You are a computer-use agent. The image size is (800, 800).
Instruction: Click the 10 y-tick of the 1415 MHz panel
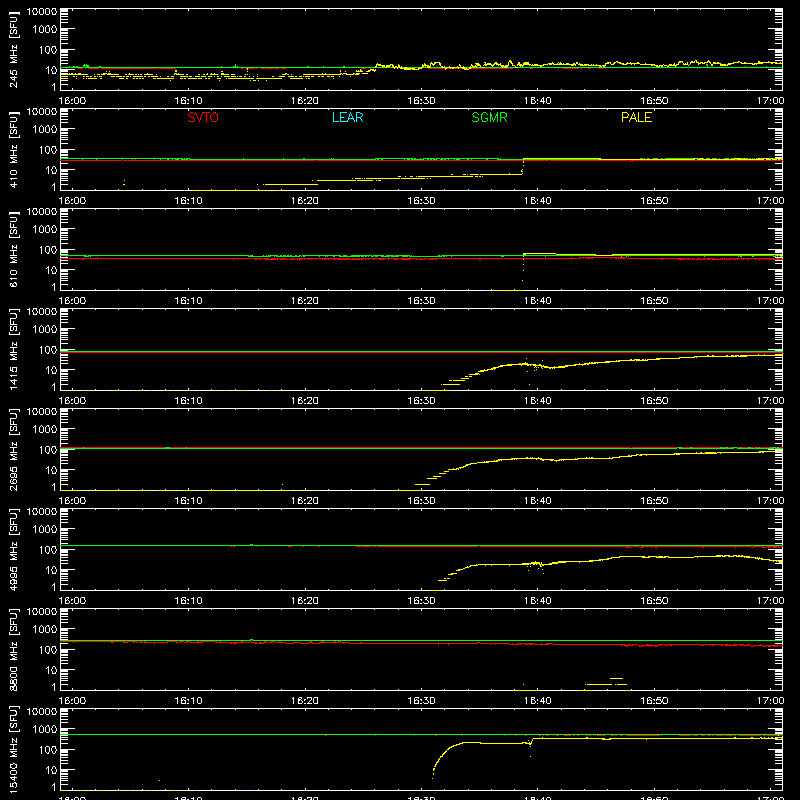[x=51, y=370]
